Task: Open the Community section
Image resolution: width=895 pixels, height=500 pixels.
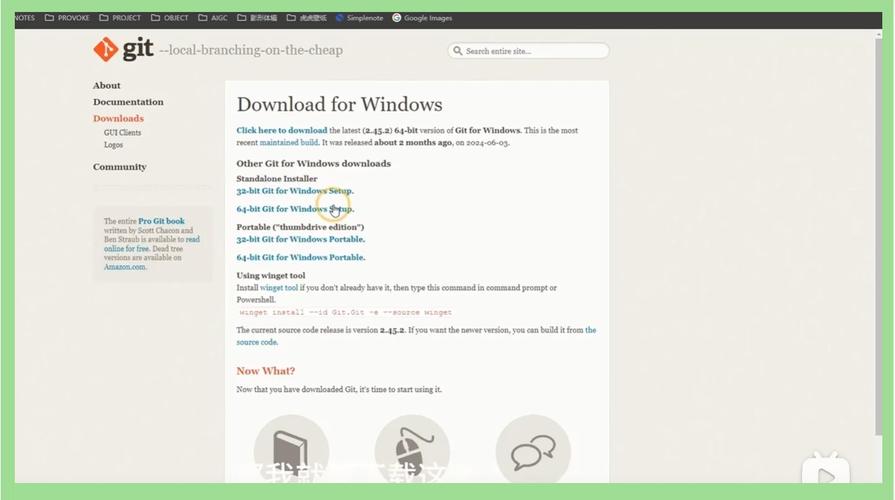Action: click(x=119, y=167)
